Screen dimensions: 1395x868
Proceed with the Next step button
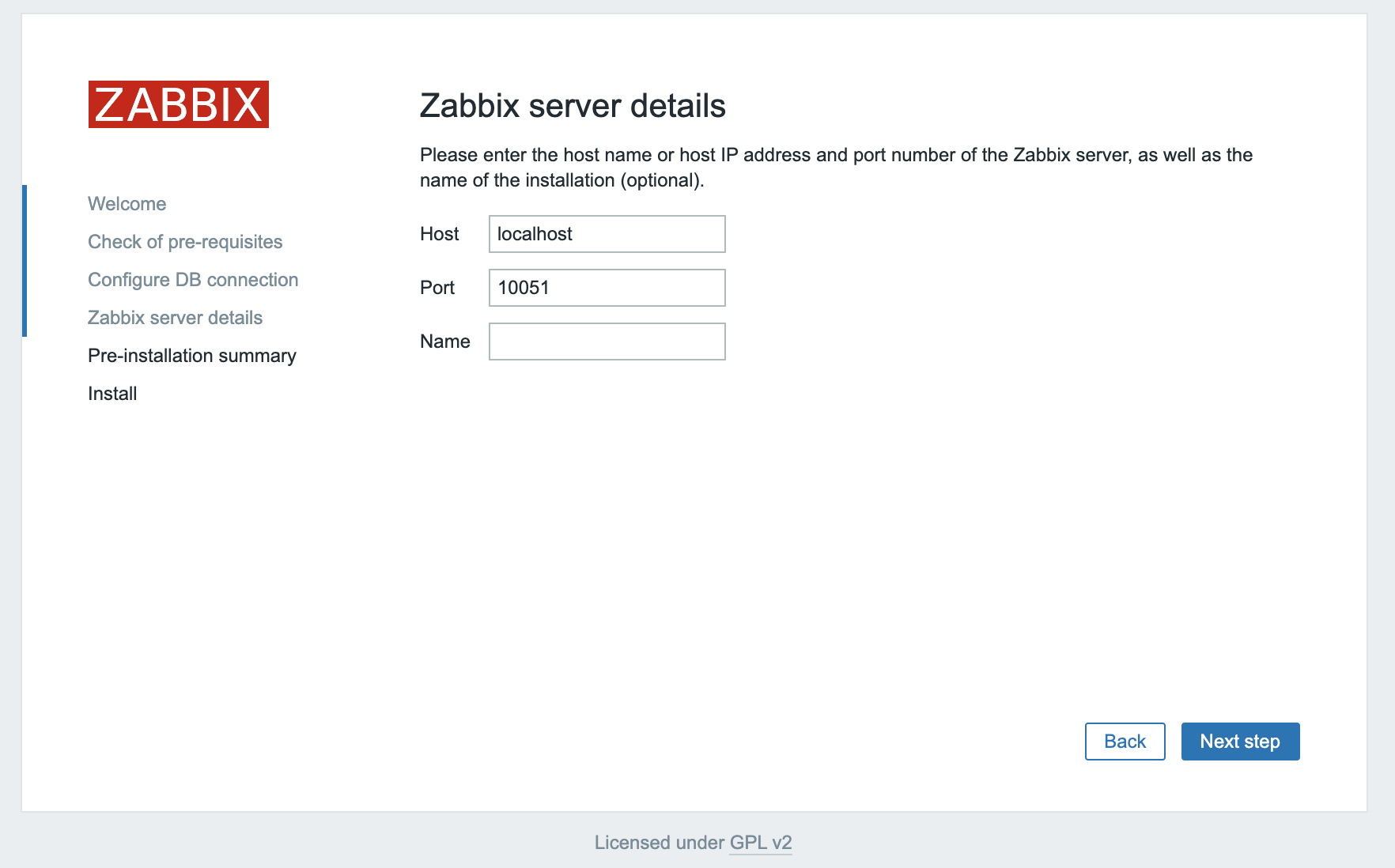coord(1240,742)
